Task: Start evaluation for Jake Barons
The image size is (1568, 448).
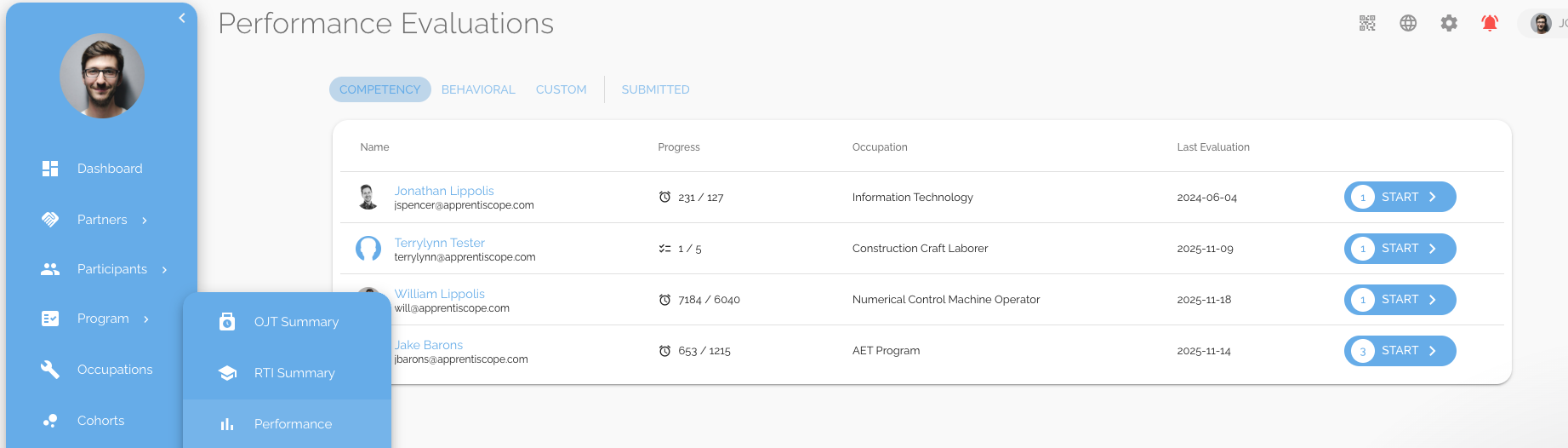Action: (1400, 351)
